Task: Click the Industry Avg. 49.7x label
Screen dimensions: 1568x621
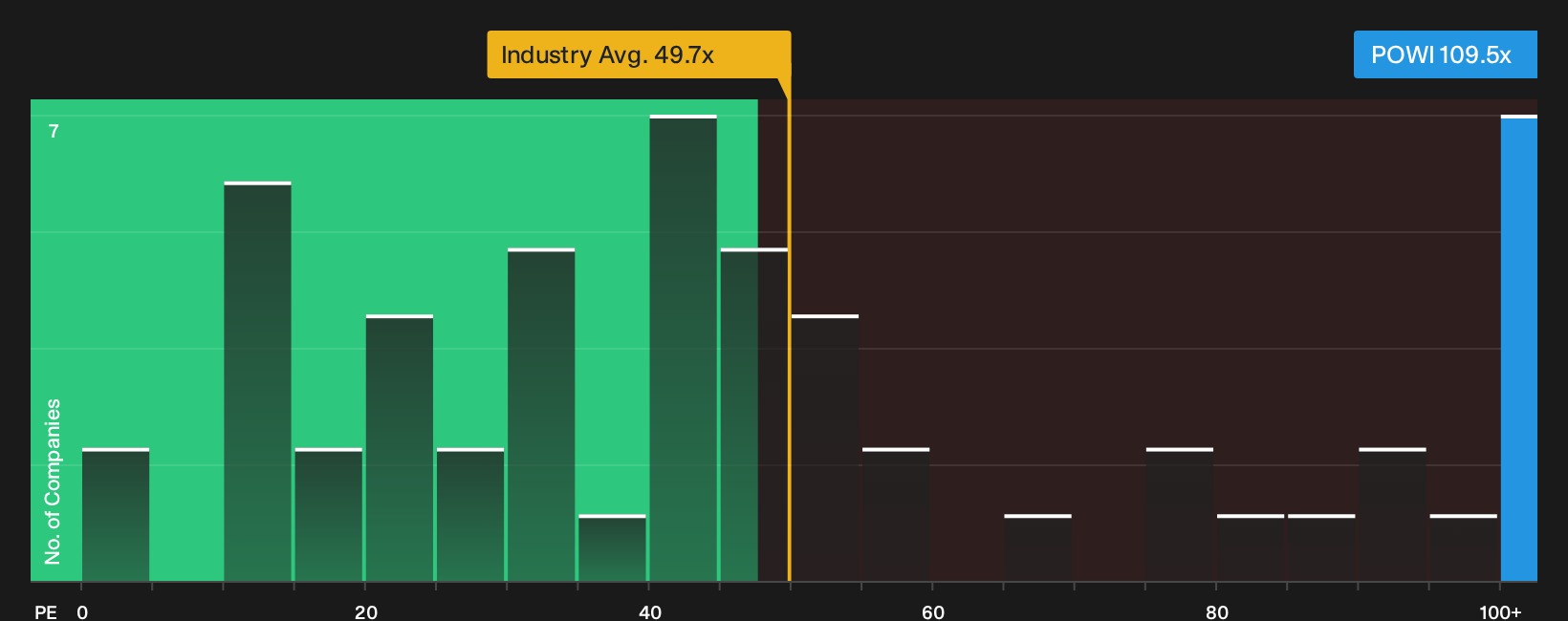Action: [x=639, y=54]
